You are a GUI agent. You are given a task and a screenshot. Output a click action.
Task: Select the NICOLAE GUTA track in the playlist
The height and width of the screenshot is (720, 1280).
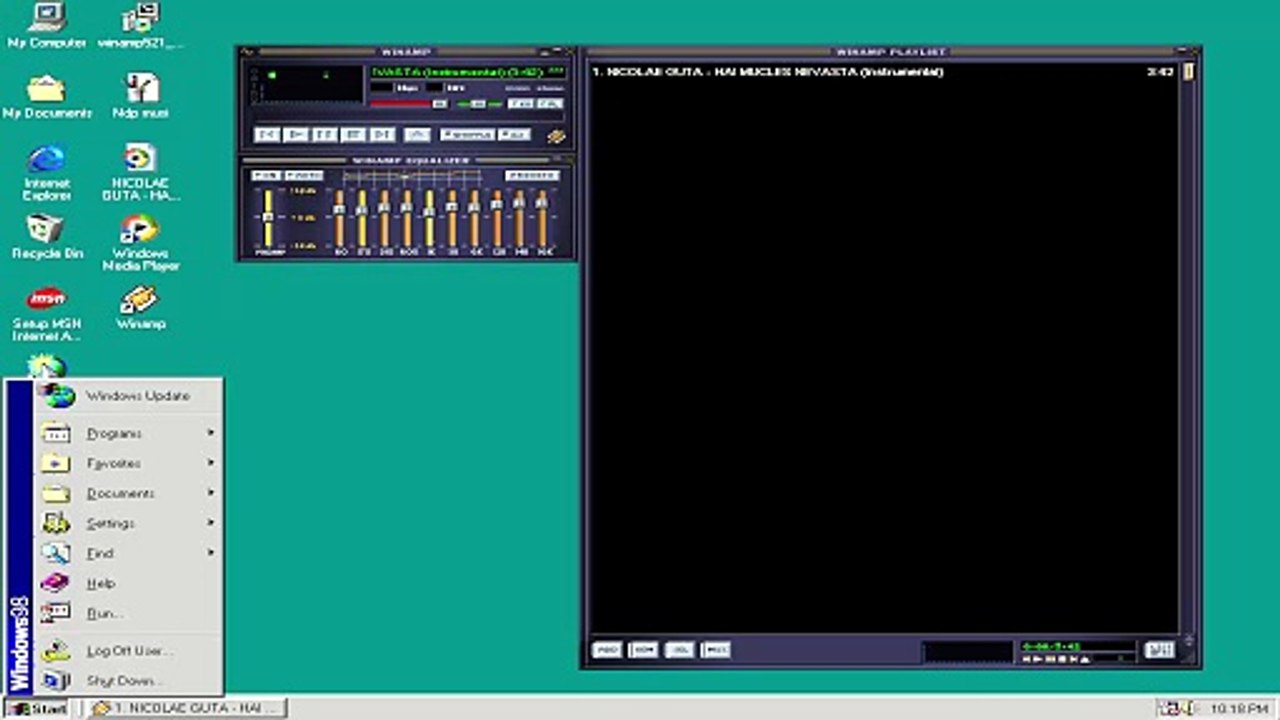click(883, 72)
